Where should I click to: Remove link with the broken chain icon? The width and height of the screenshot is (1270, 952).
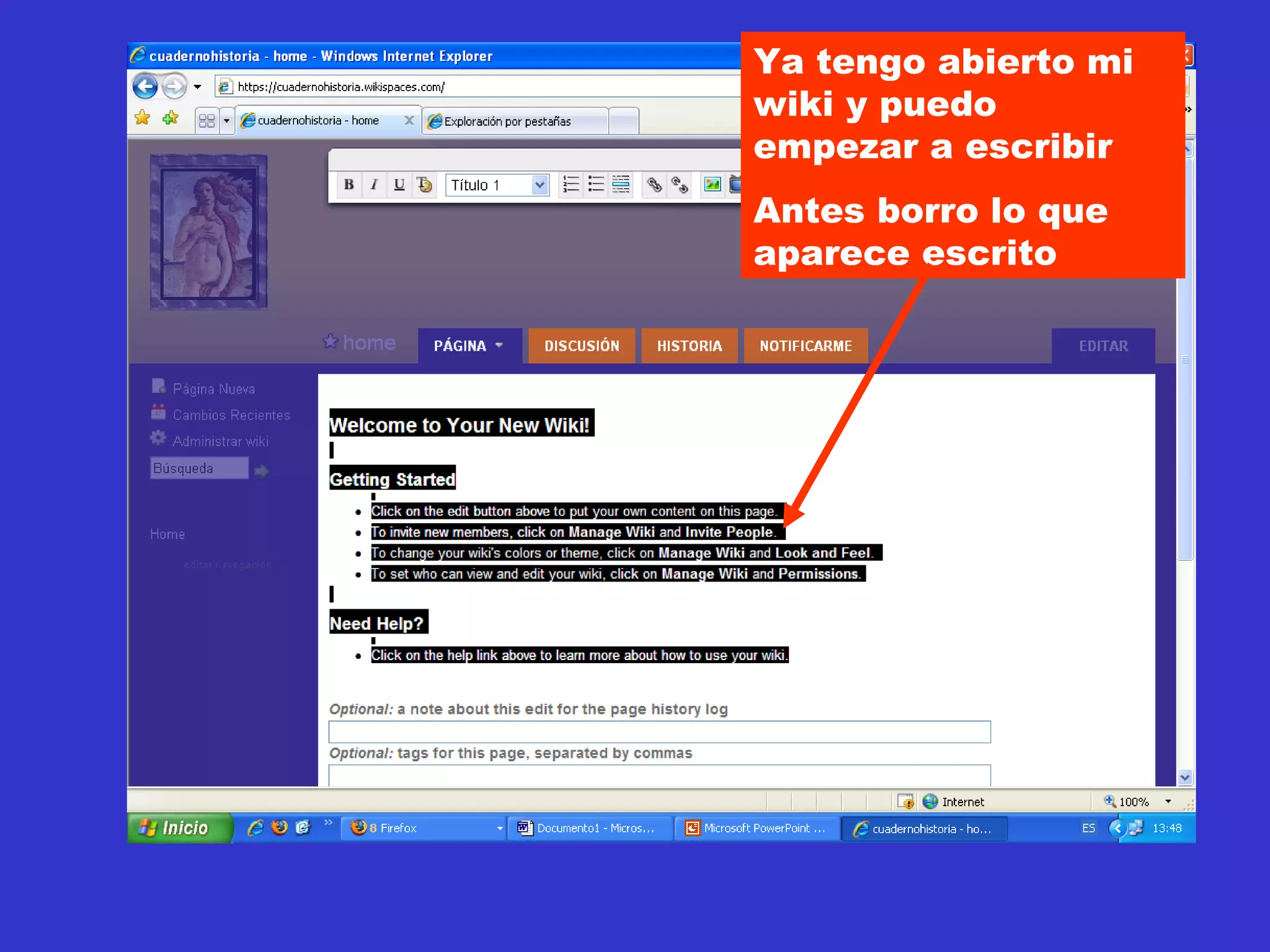pyautogui.click(x=680, y=185)
